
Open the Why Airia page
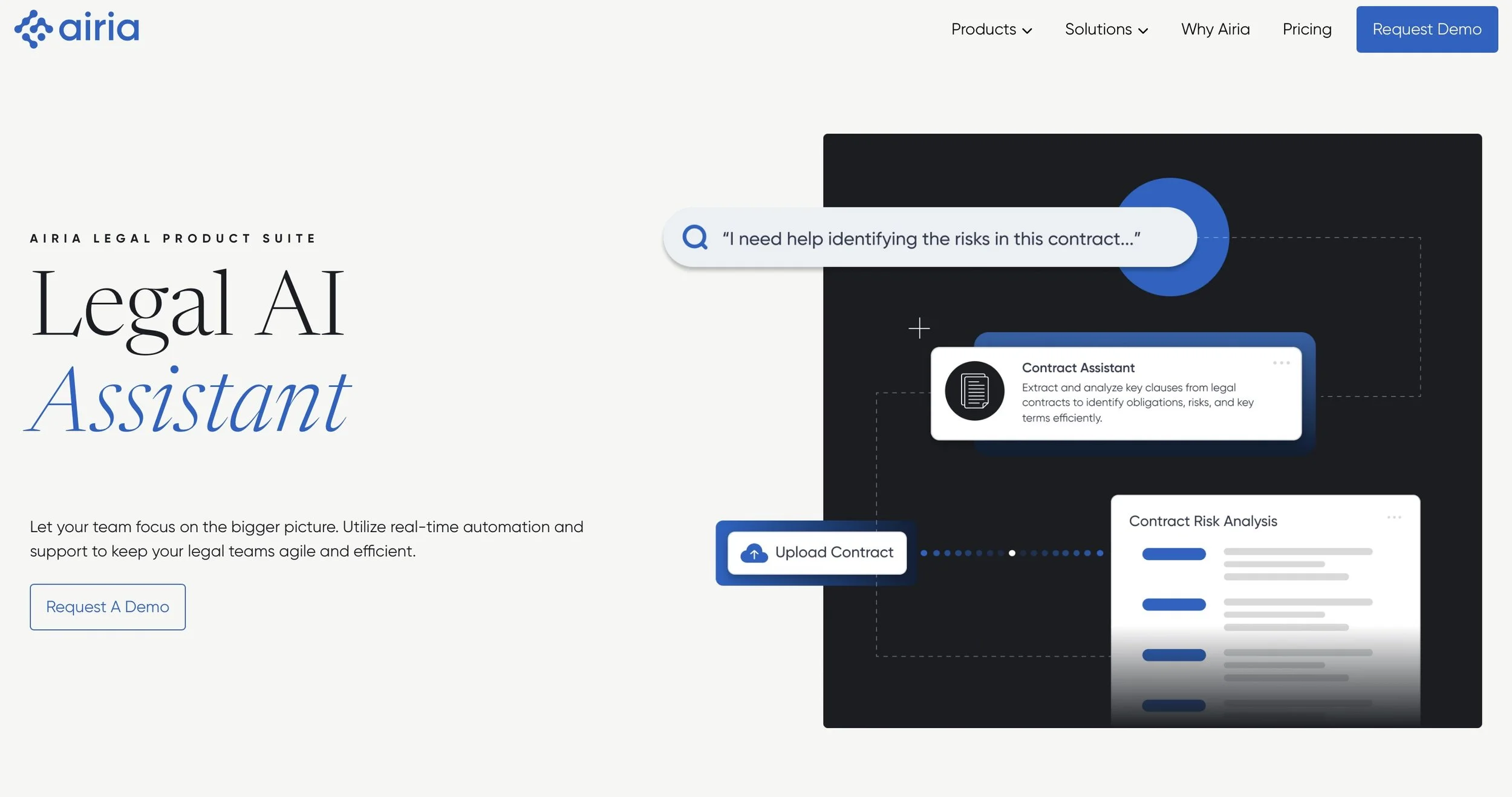click(1215, 29)
